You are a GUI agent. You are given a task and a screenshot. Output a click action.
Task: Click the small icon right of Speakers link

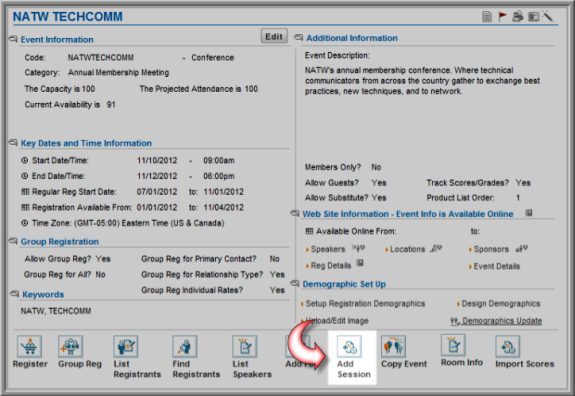tap(358, 248)
